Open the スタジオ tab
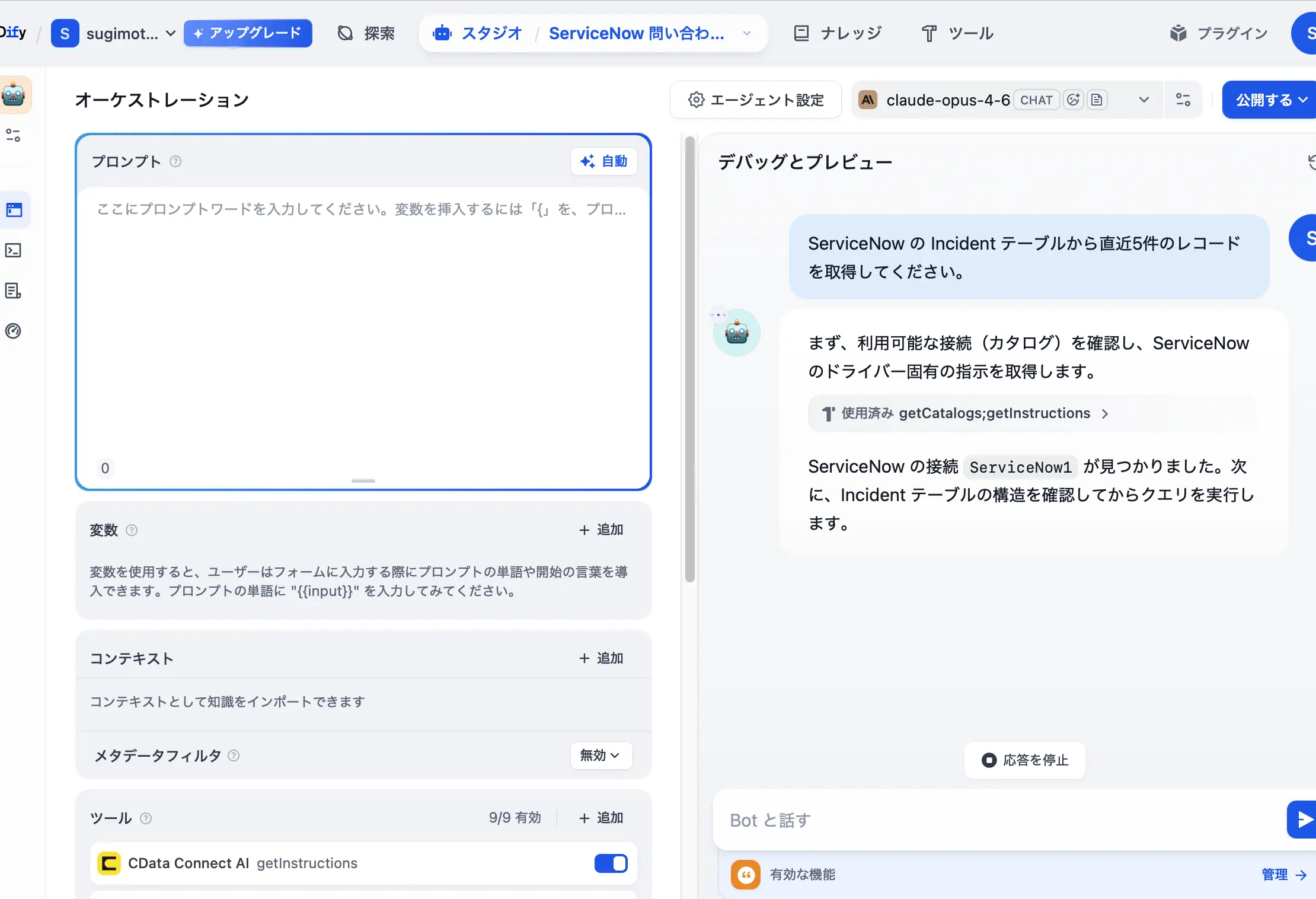1316x899 pixels. click(478, 33)
